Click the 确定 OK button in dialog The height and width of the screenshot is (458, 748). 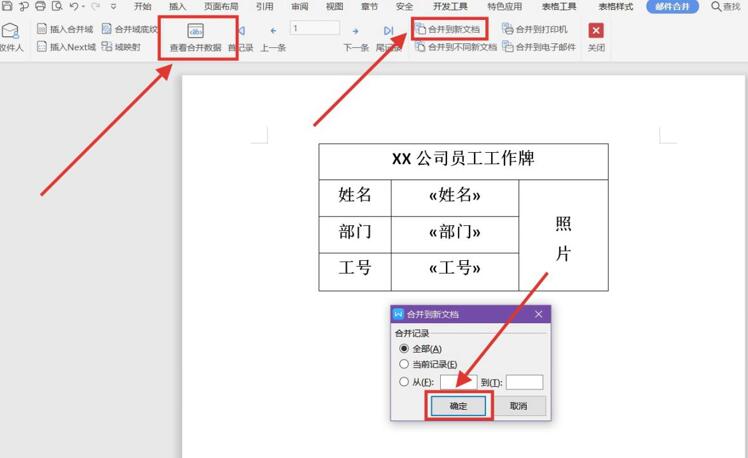point(458,406)
